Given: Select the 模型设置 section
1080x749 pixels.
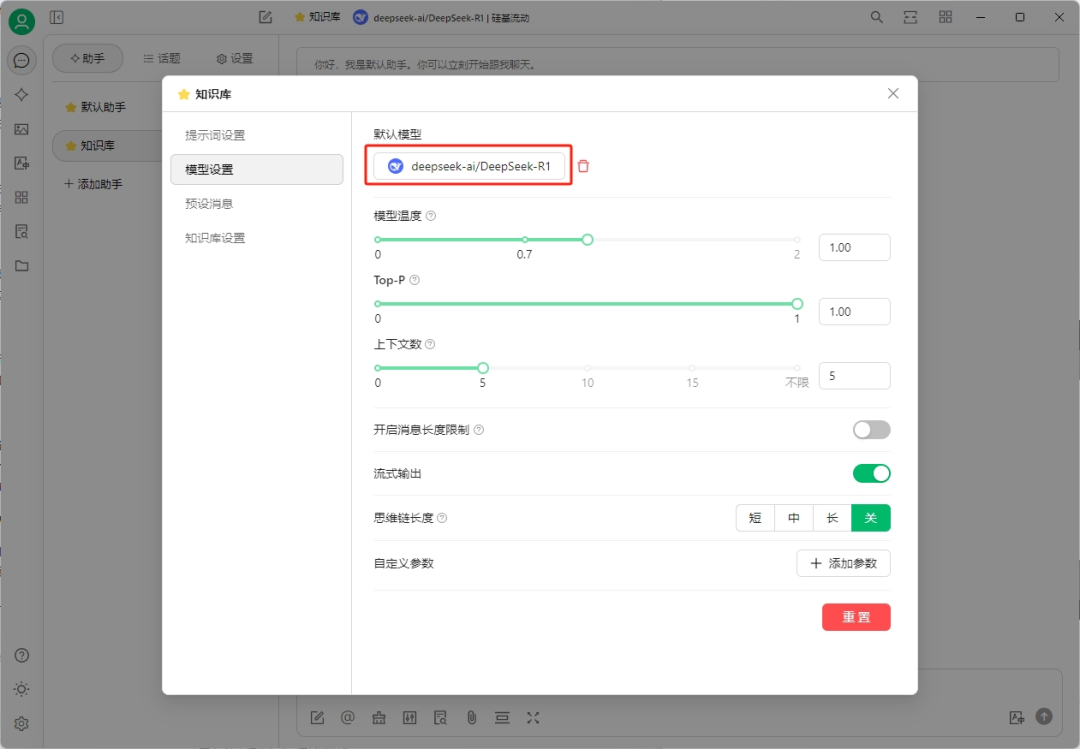Looking at the screenshot, I should pos(256,169).
